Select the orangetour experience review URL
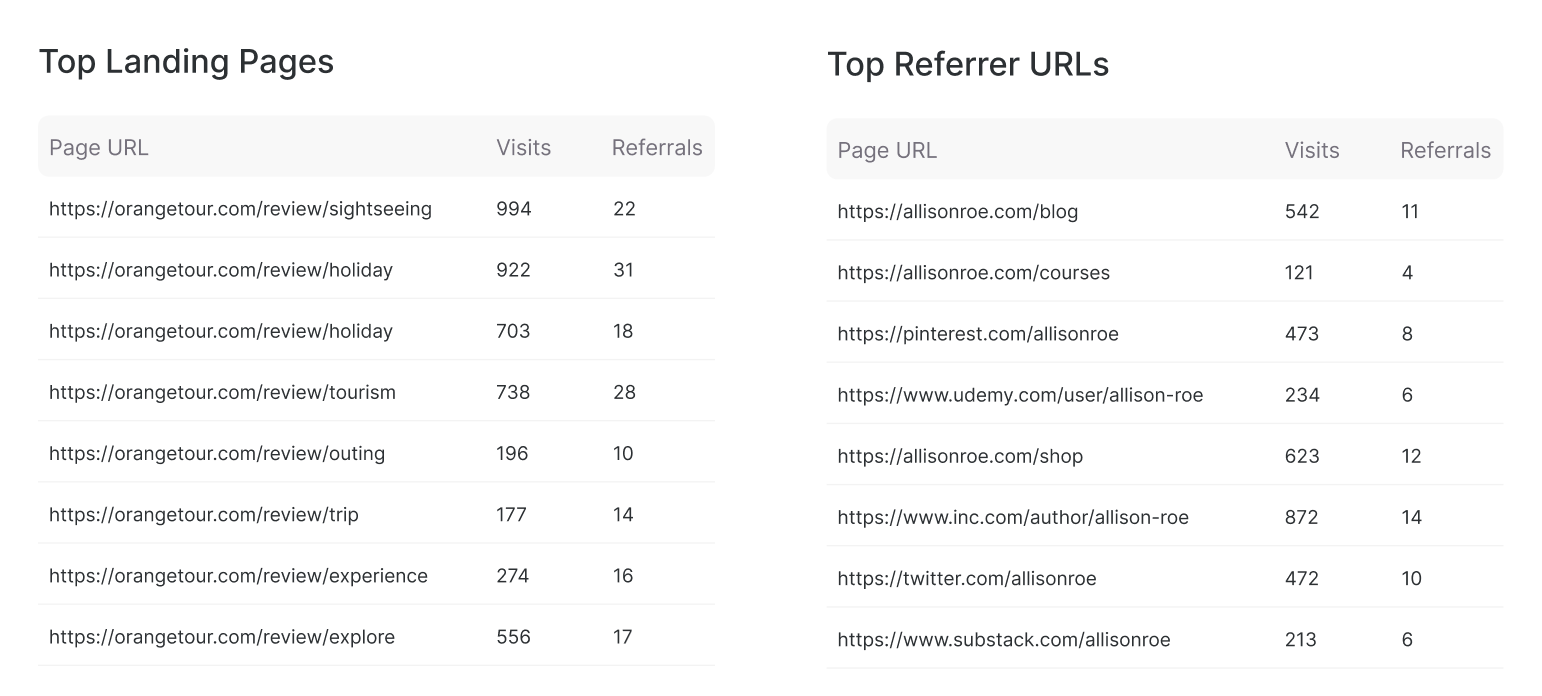Viewport: 1542px width, 696px height. click(x=238, y=576)
